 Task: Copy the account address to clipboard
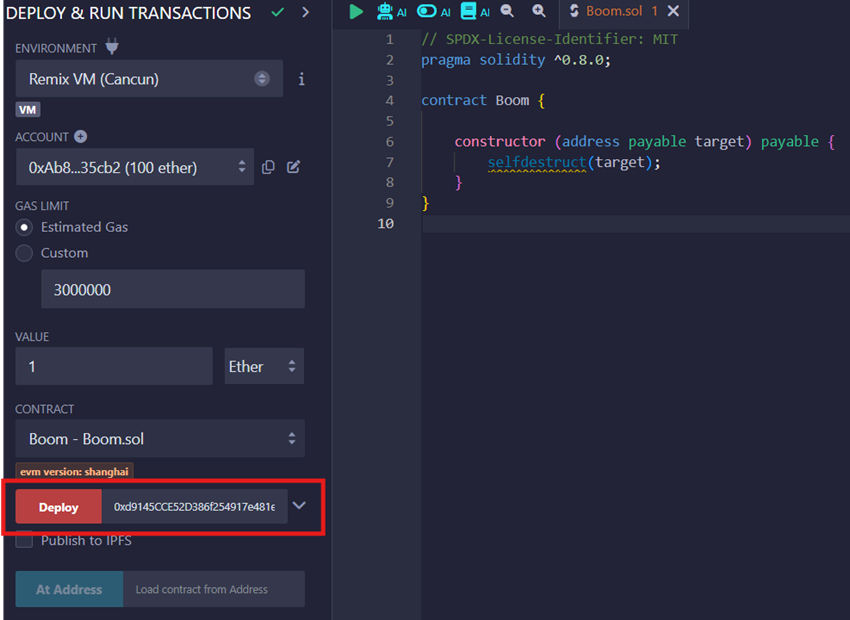pos(268,167)
